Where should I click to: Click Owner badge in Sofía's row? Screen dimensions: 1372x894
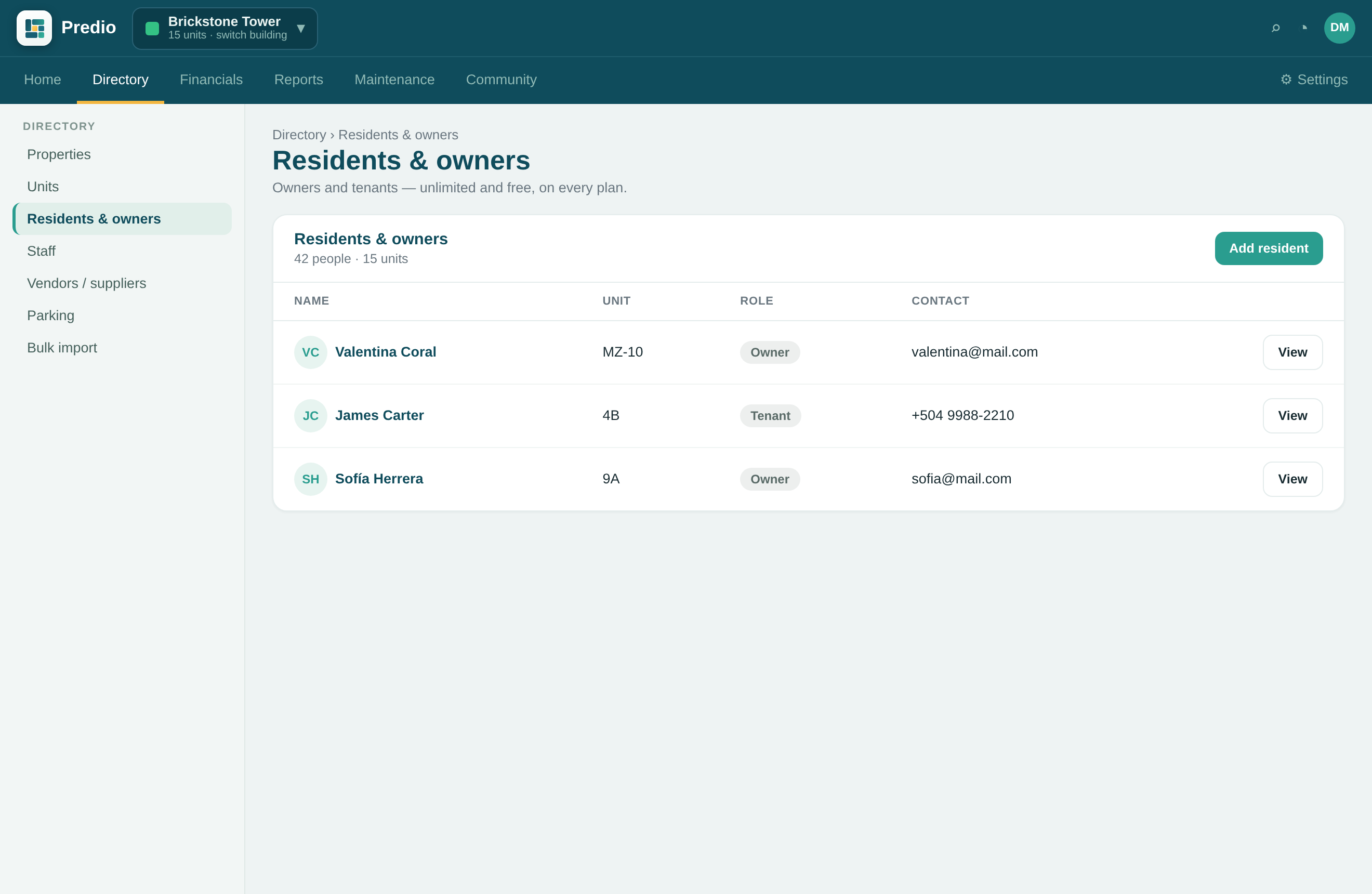point(770,479)
